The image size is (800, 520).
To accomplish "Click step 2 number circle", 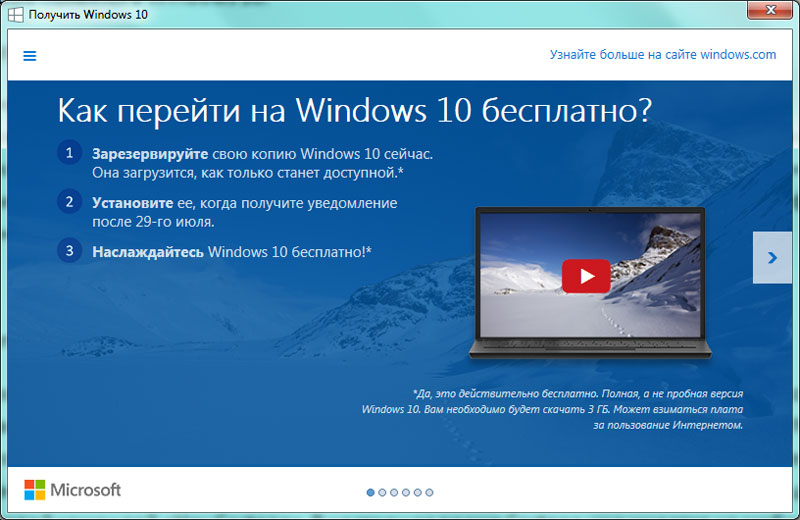I will (x=69, y=202).
